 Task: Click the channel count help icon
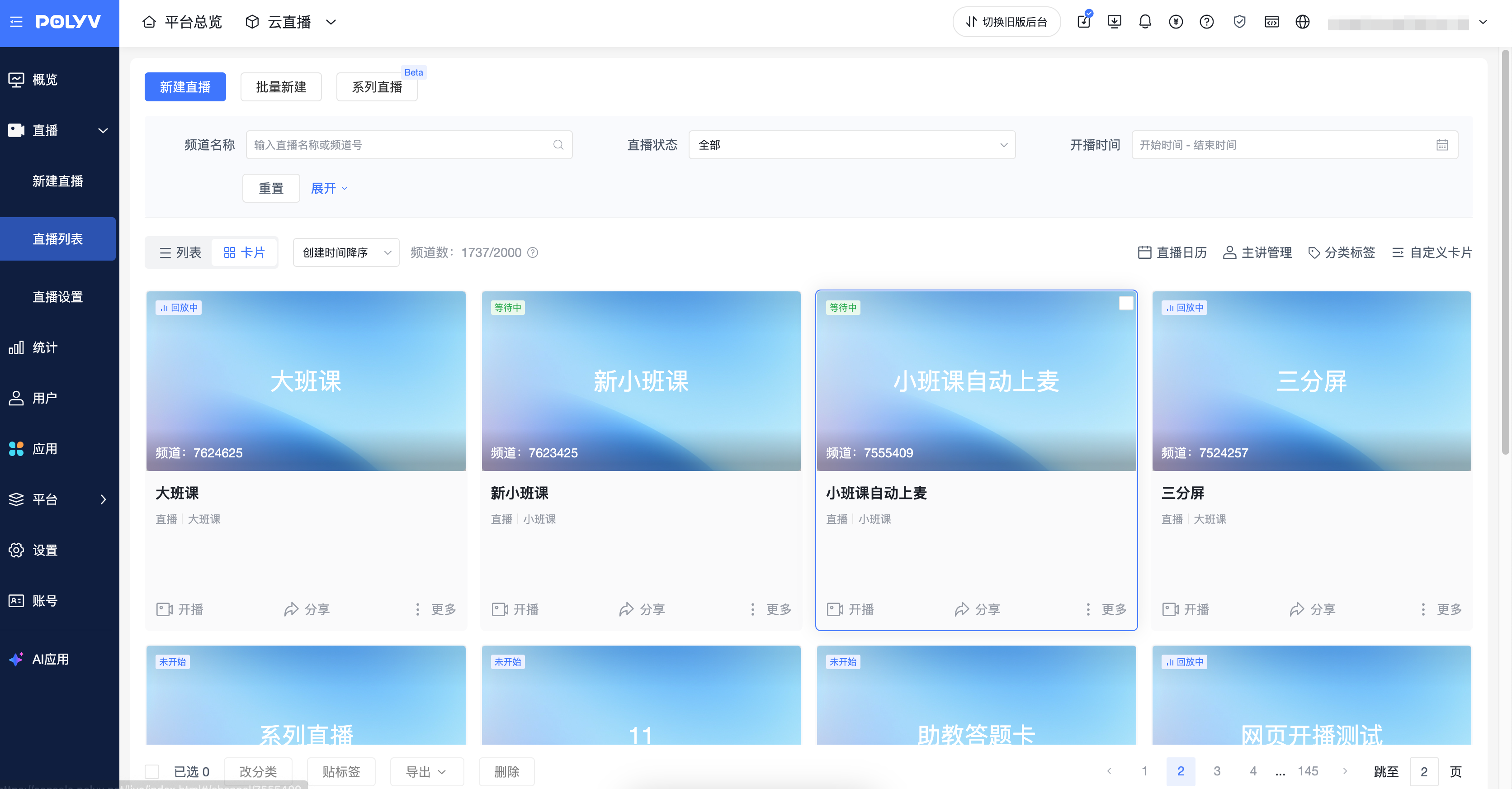[x=532, y=252]
